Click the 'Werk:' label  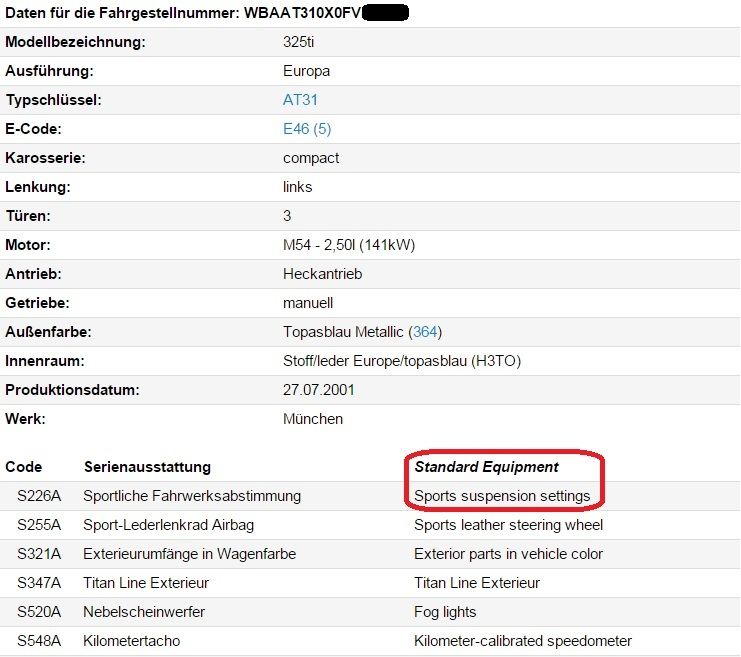pyautogui.click(x=25, y=419)
